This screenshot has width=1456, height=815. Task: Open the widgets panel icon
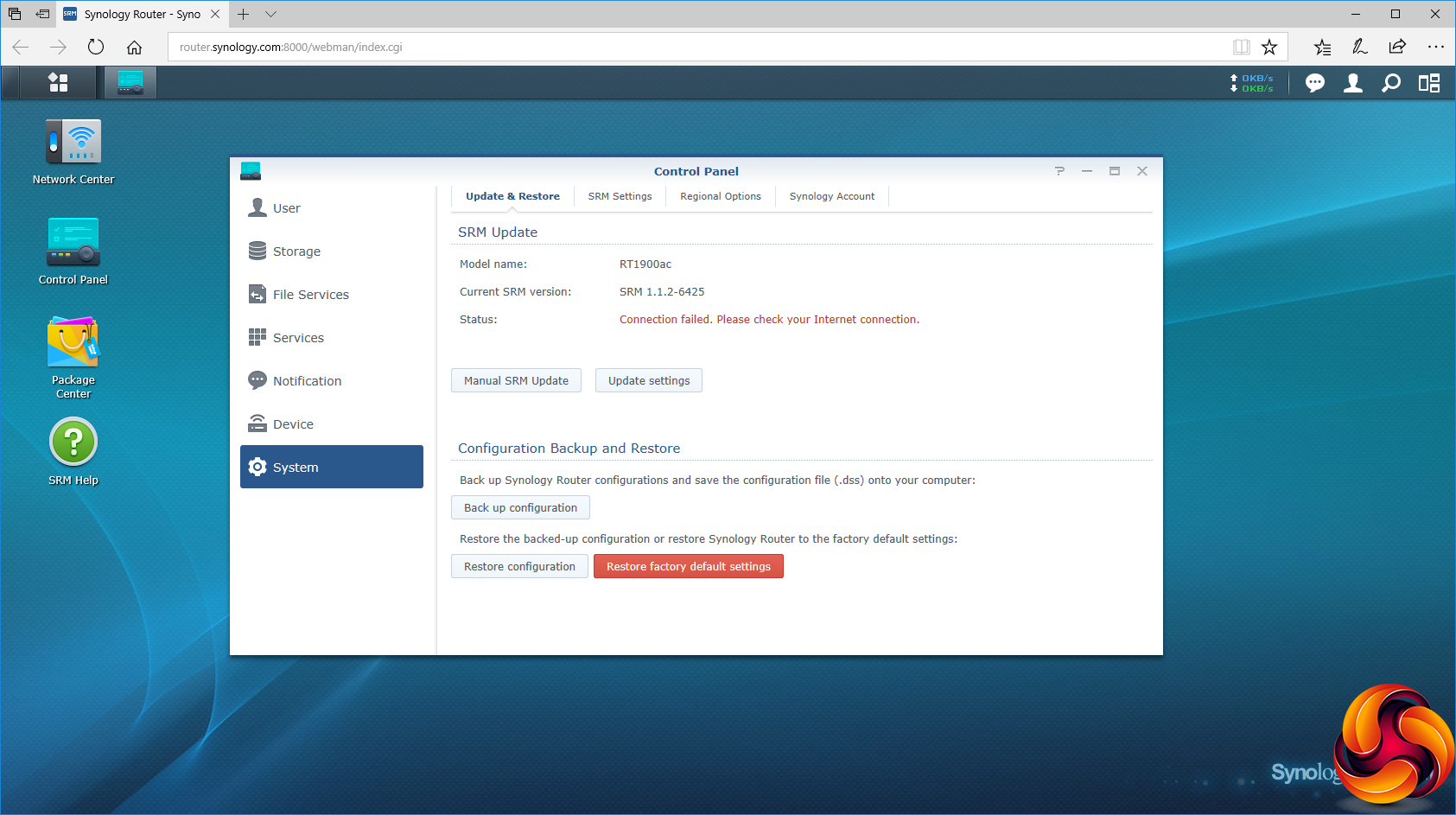(x=1429, y=83)
